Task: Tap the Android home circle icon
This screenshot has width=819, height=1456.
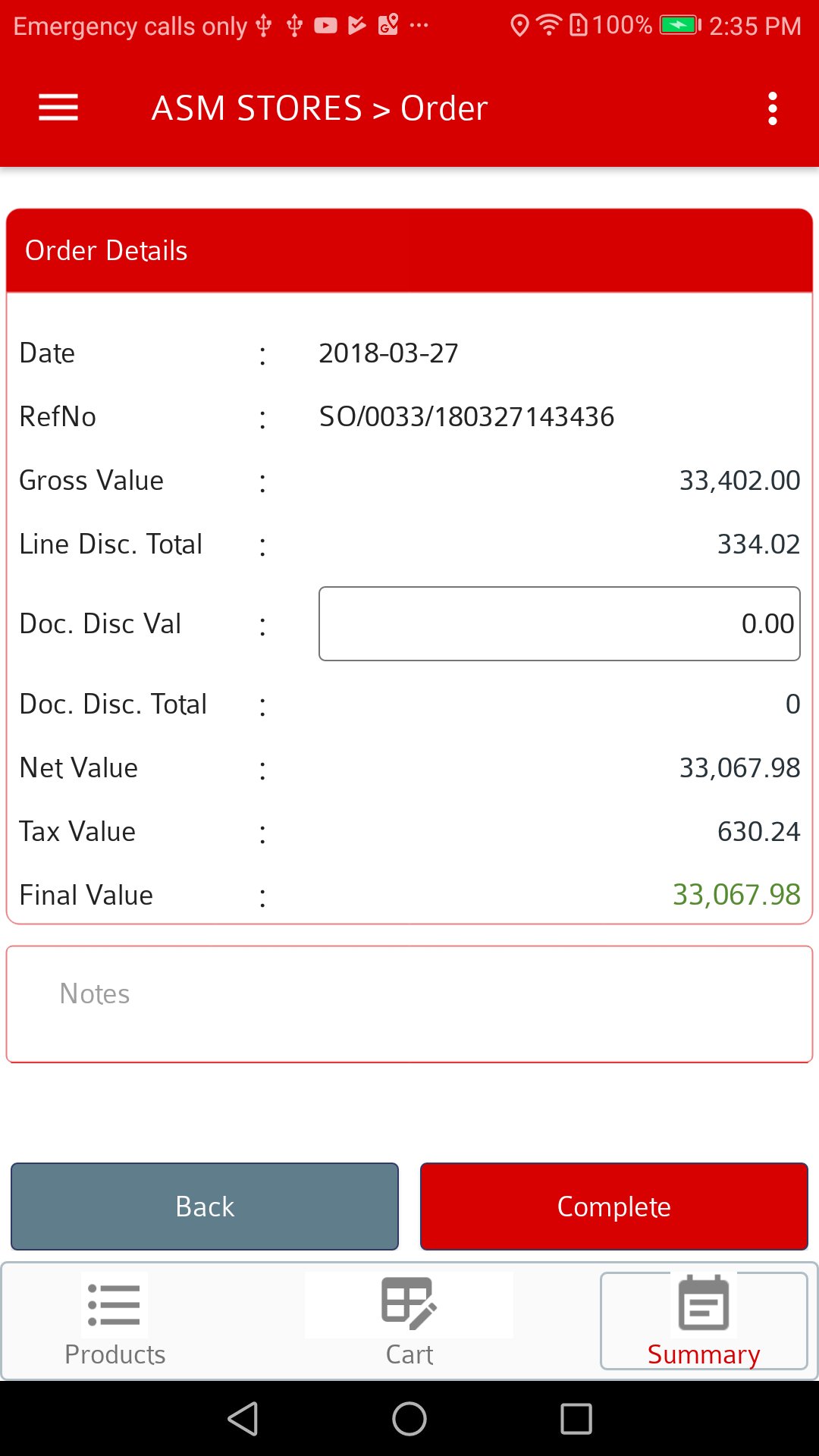Action: pyautogui.click(x=409, y=1419)
